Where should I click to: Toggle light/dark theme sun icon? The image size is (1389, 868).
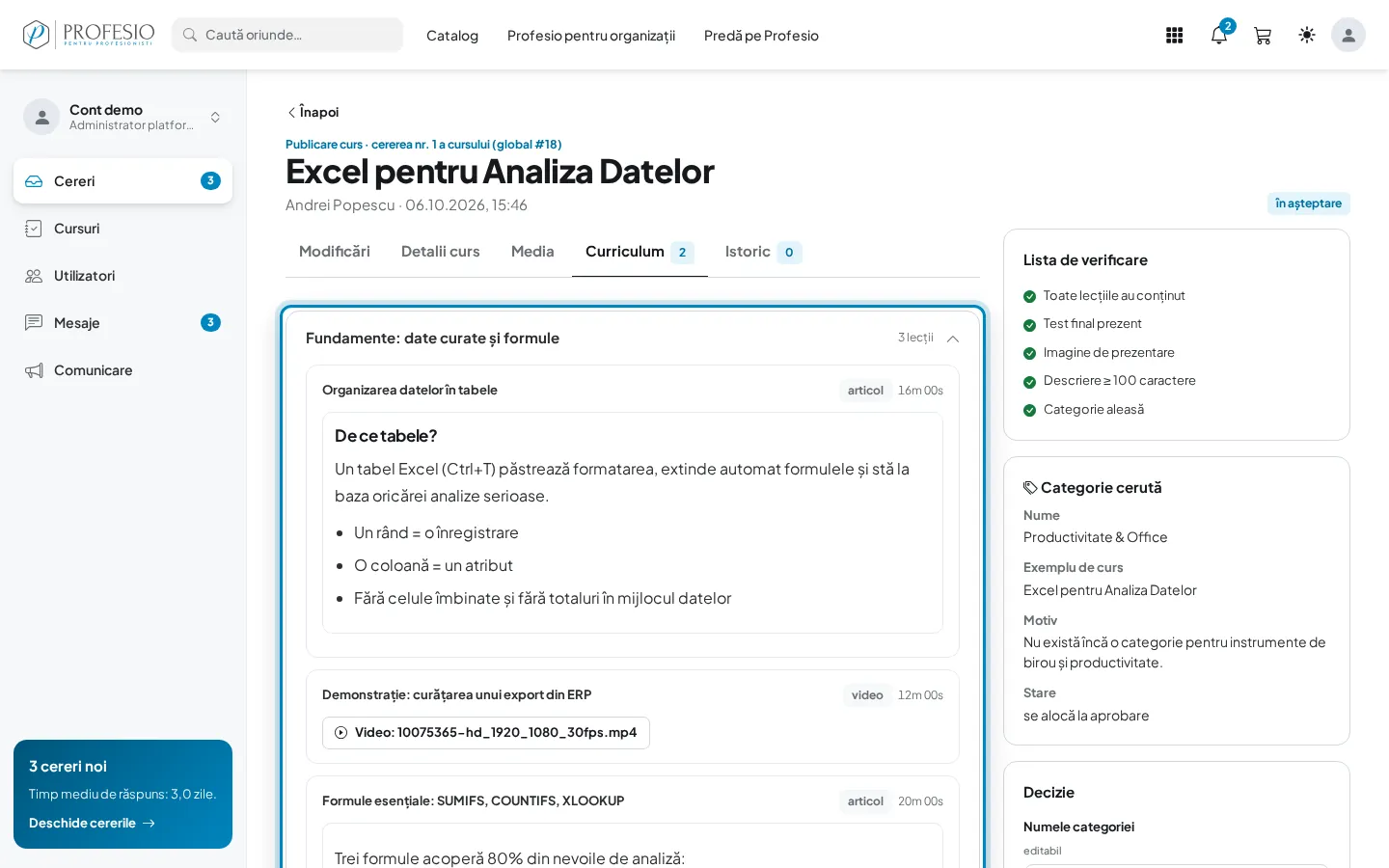pos(1307,35)
